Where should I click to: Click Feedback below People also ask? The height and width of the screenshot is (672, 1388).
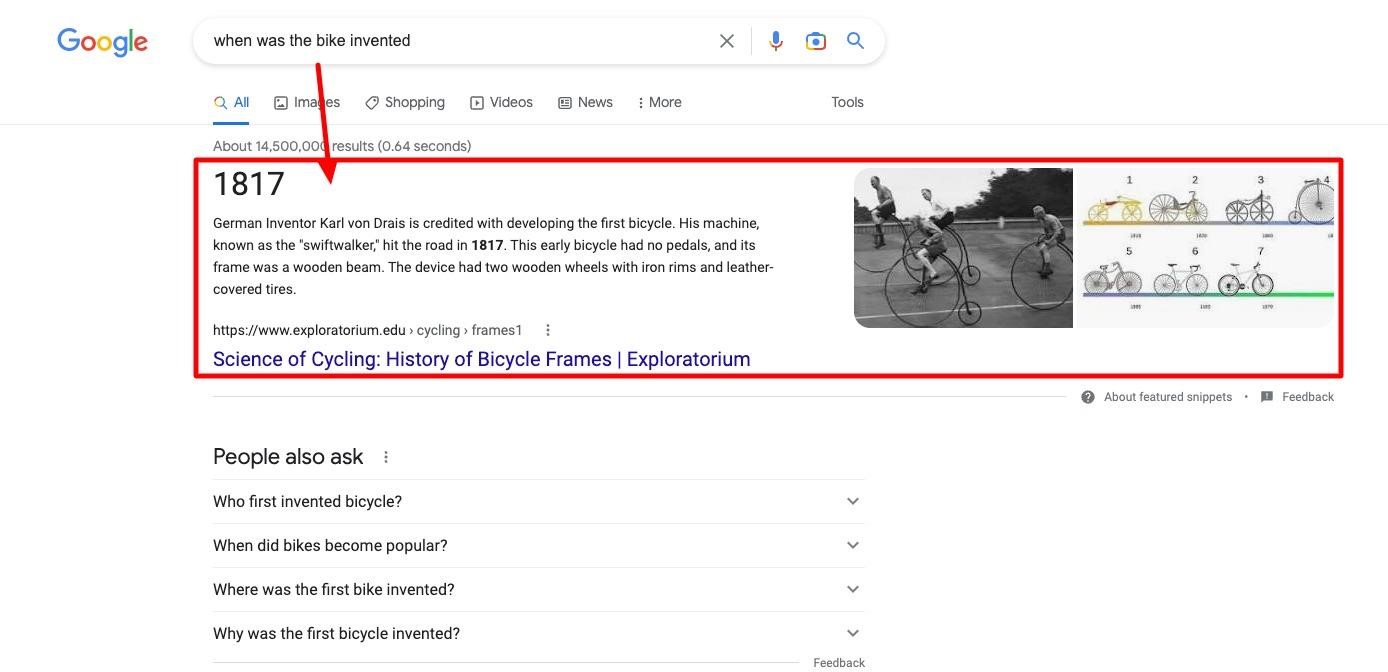click(x=839, y=662)
